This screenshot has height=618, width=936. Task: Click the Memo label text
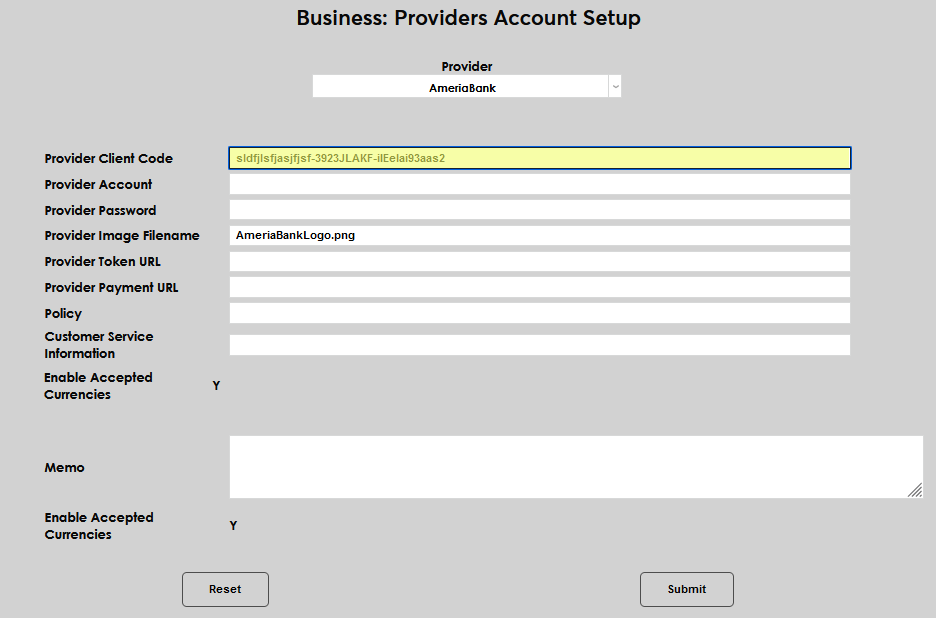64,468
